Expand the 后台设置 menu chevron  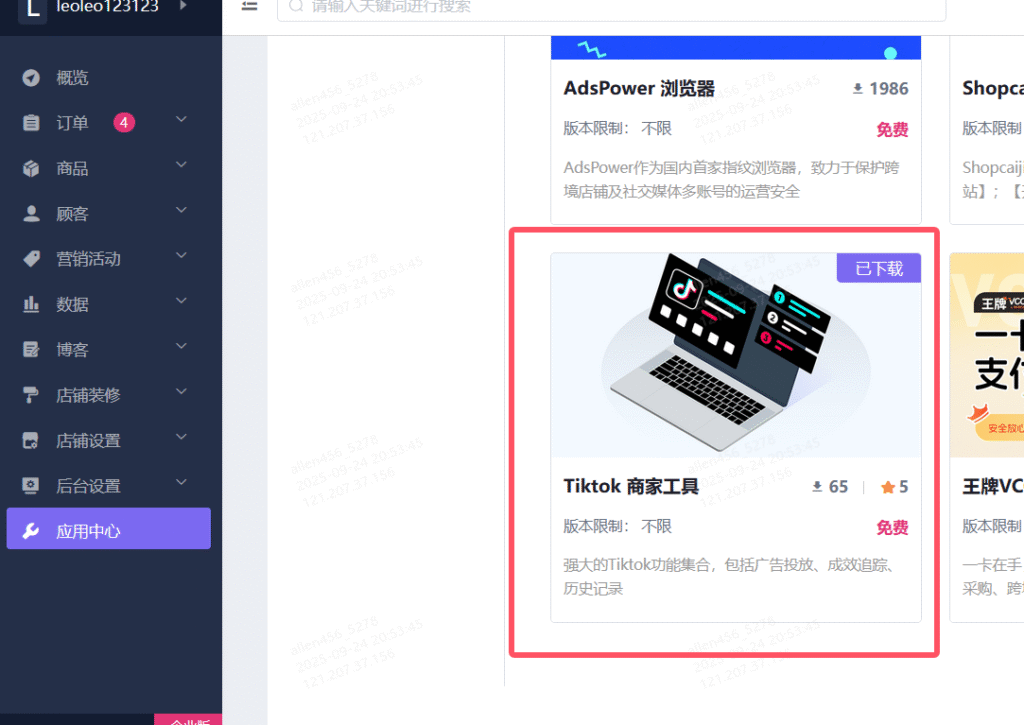tap(182, 482)
